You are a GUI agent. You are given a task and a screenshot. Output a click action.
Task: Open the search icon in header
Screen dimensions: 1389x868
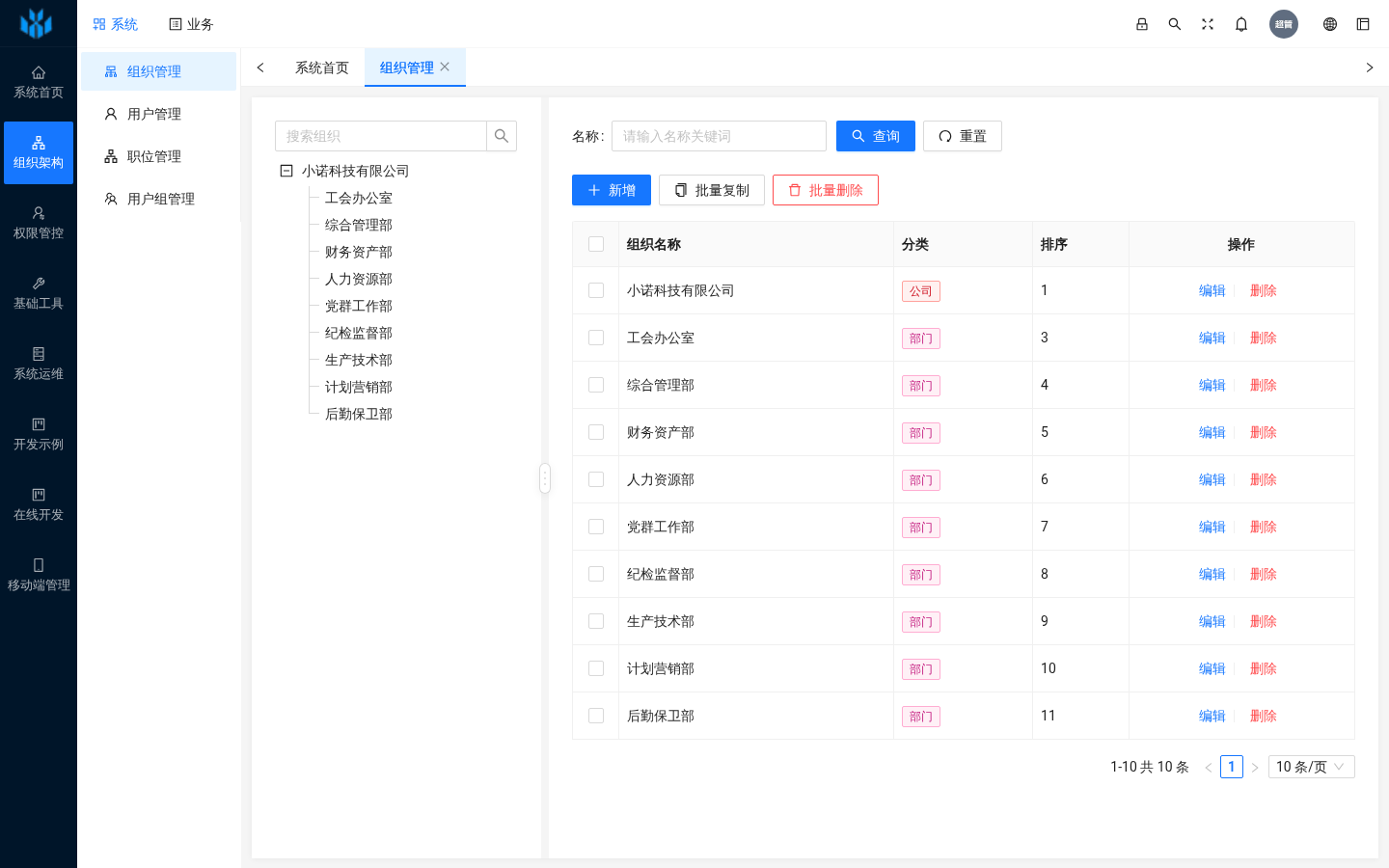pos(1175,24)
